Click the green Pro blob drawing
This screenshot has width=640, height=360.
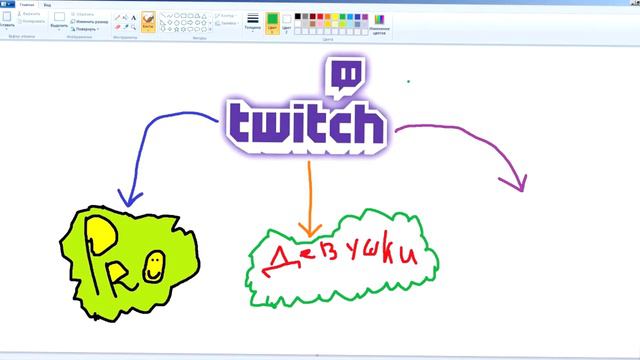(130, 264)
